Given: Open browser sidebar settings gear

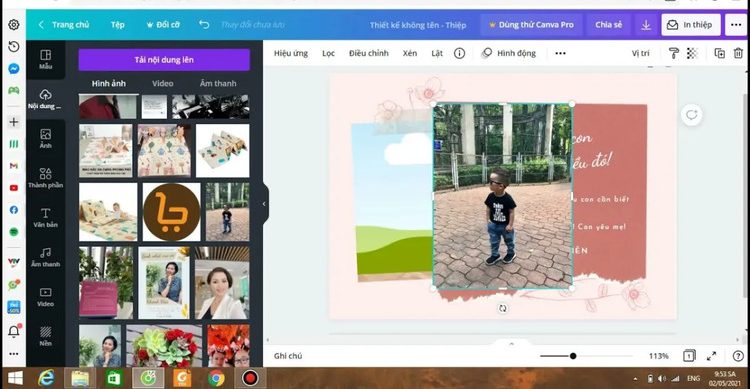Looking at the screenshot, I should 14,24.
